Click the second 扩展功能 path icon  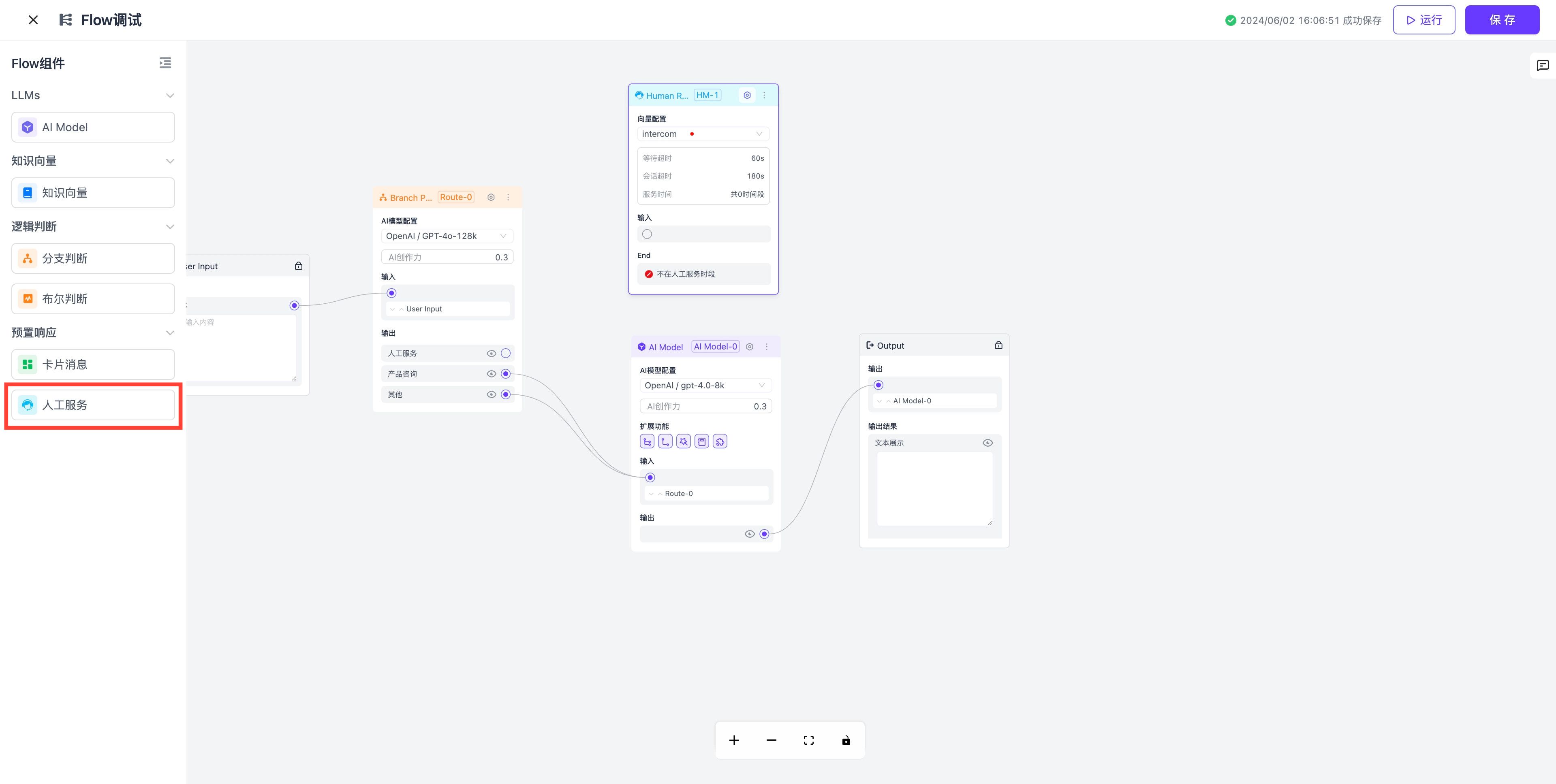coord(665,442)
